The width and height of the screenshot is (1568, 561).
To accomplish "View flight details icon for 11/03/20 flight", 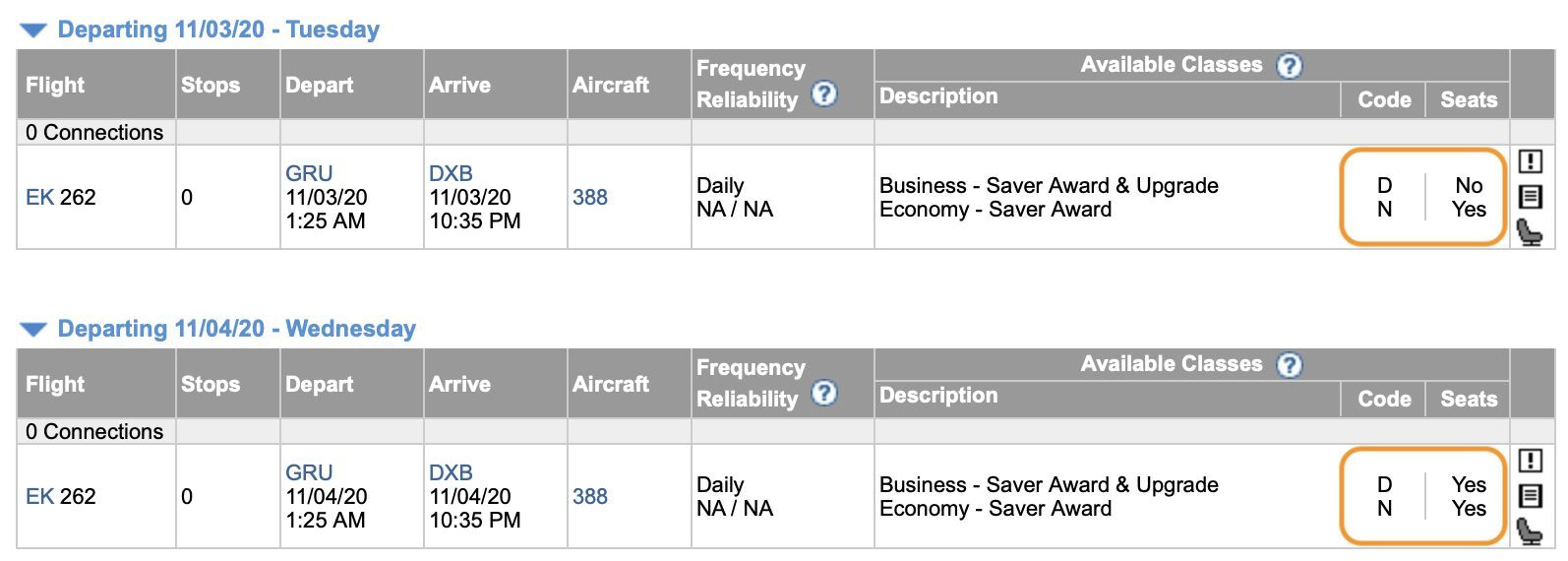I will (1531, 197).
